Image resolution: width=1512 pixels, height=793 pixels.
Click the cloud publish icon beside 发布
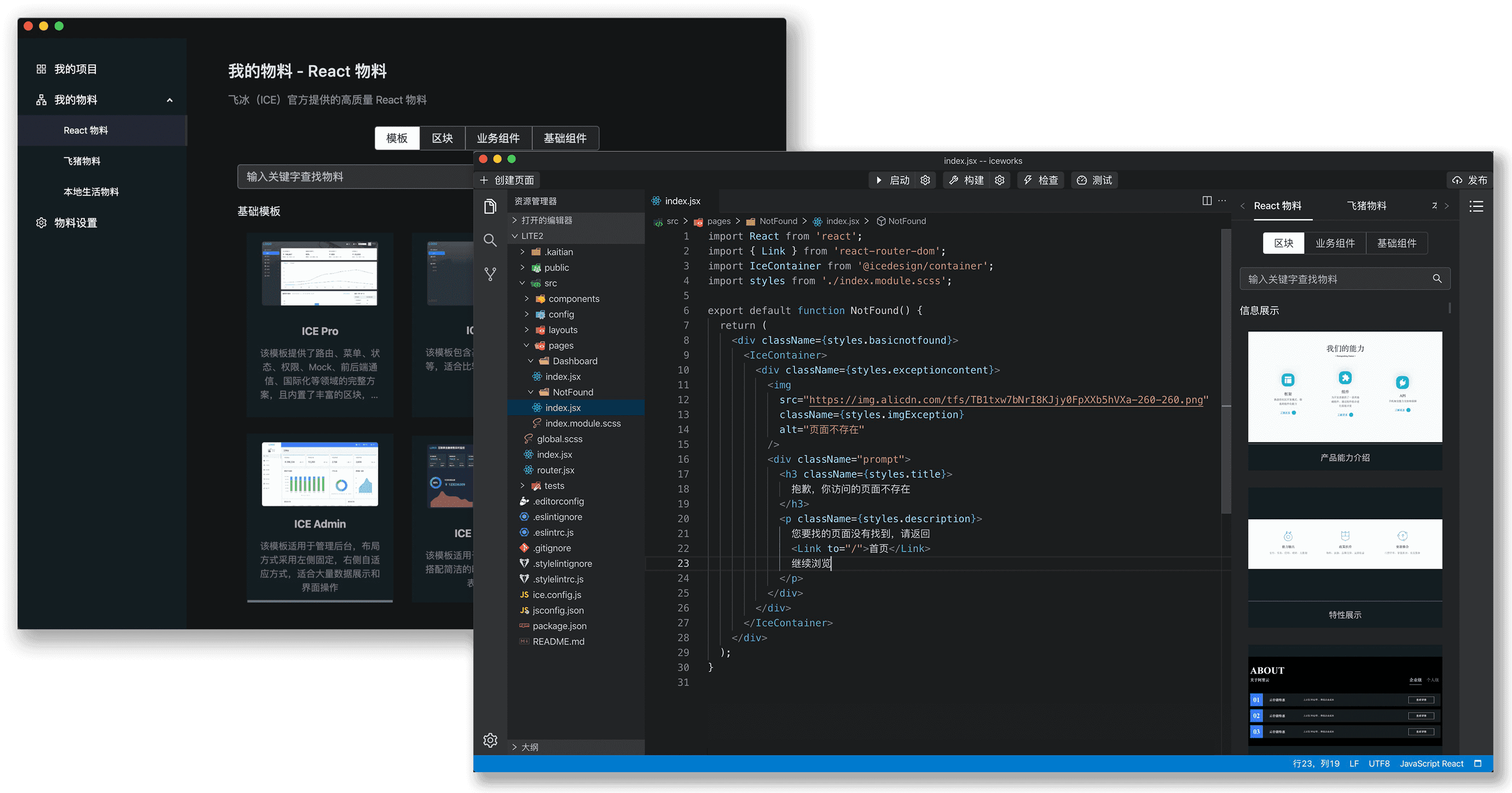click(x=1457, y=180)
